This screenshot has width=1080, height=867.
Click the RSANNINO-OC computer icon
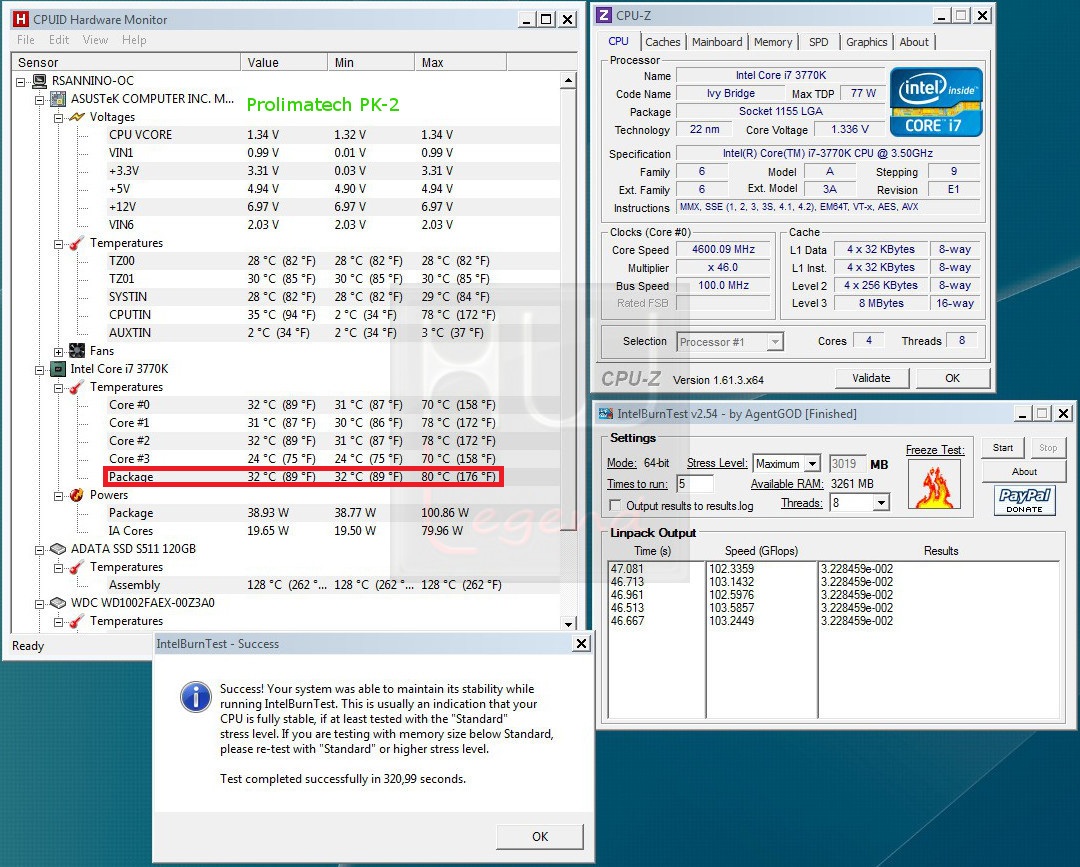click(x=39, y=81)
